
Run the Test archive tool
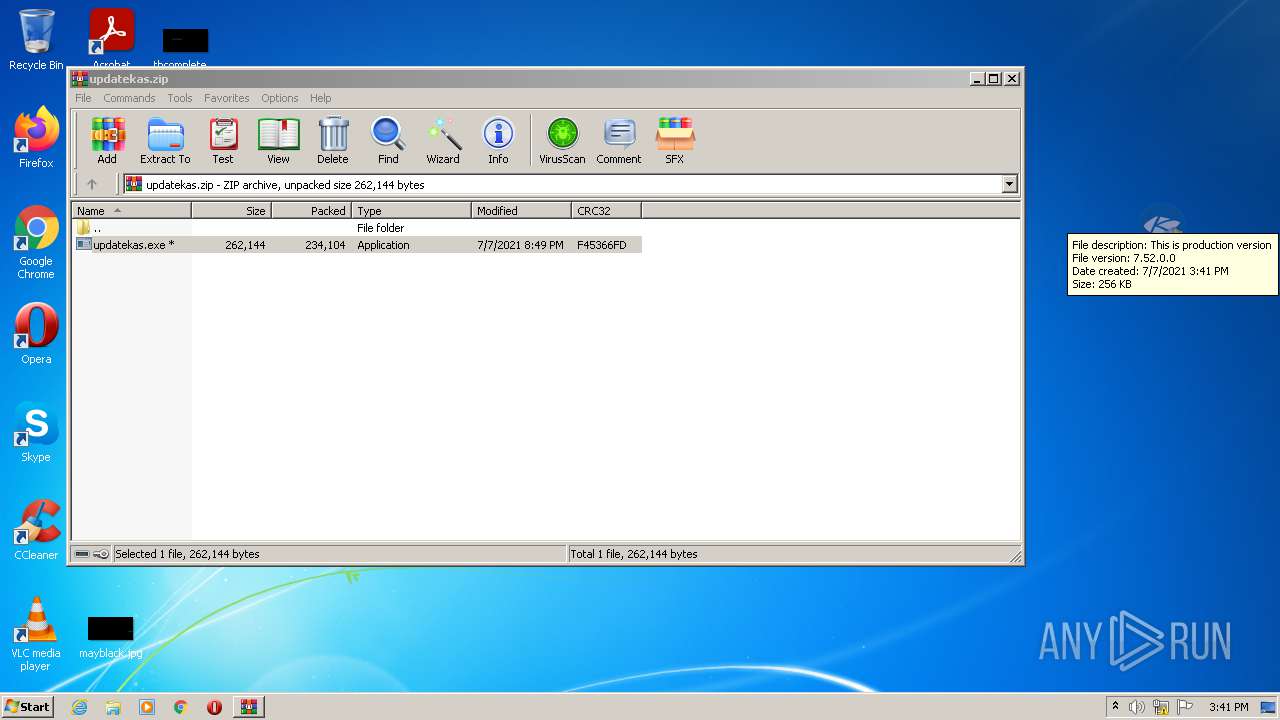(223, 140)
